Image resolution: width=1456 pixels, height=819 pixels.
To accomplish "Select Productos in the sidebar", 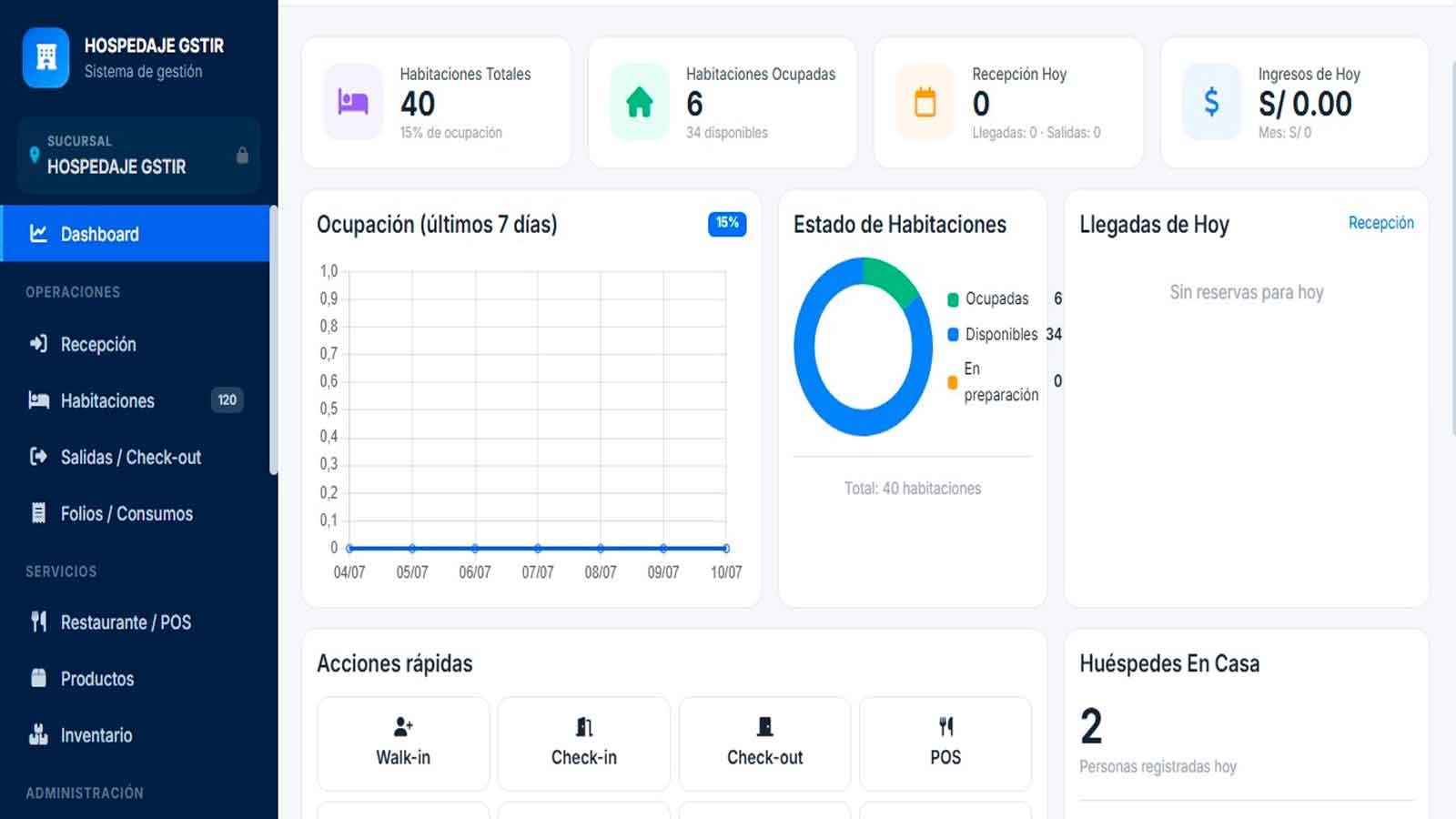I will pos(135,679).
